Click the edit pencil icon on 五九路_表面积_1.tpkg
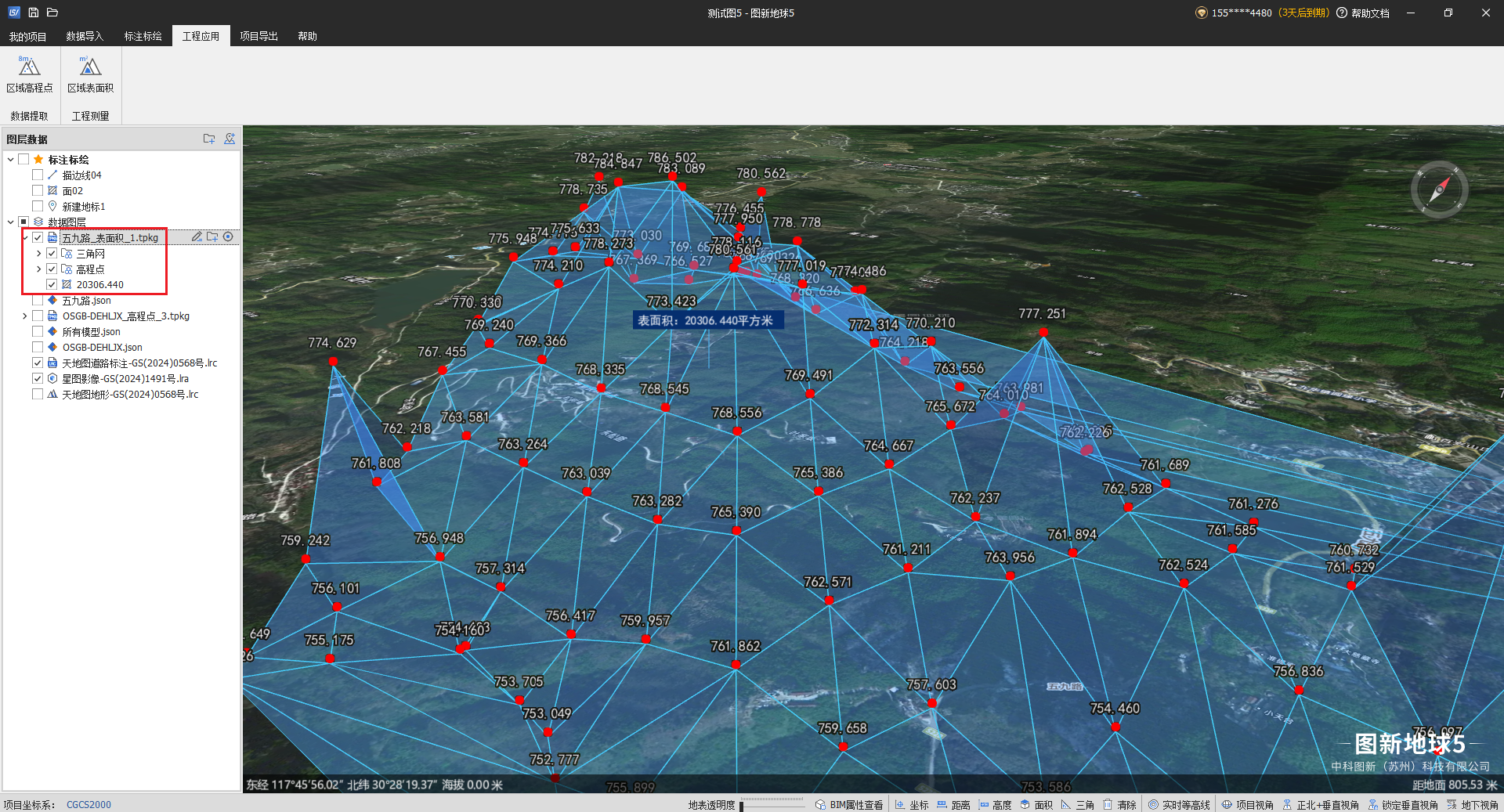 click(x=197, y=237)
